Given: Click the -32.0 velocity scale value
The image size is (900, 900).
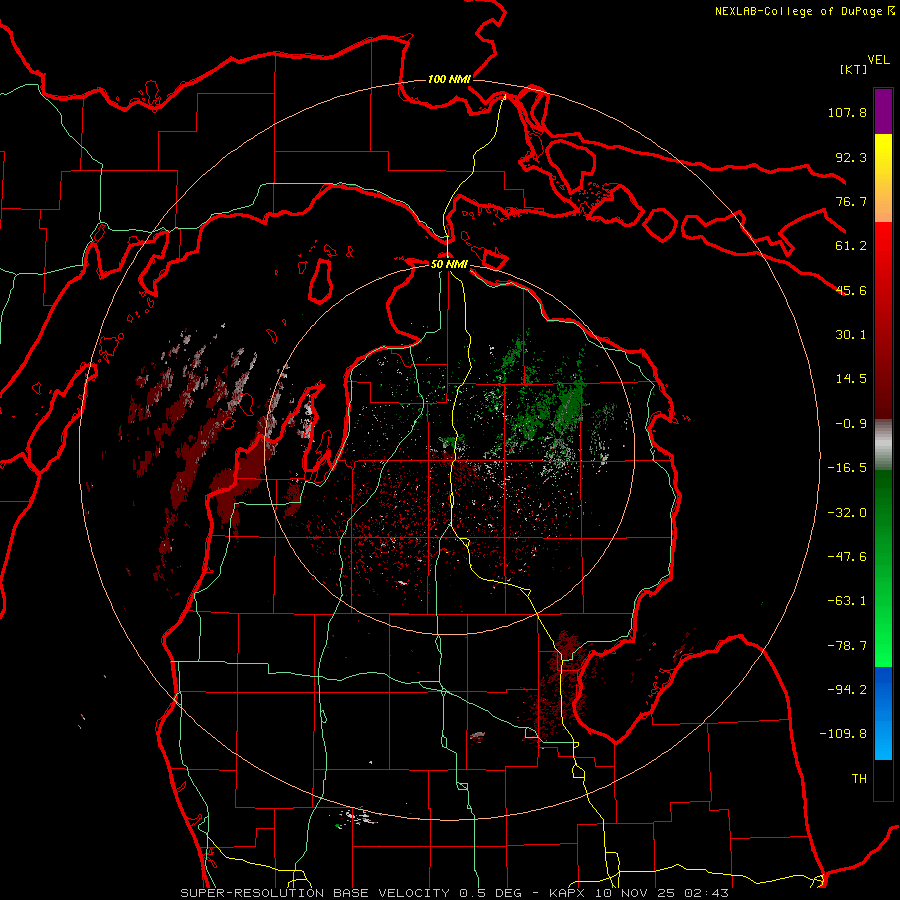Looking at the screenshot, I should (847, 513).
